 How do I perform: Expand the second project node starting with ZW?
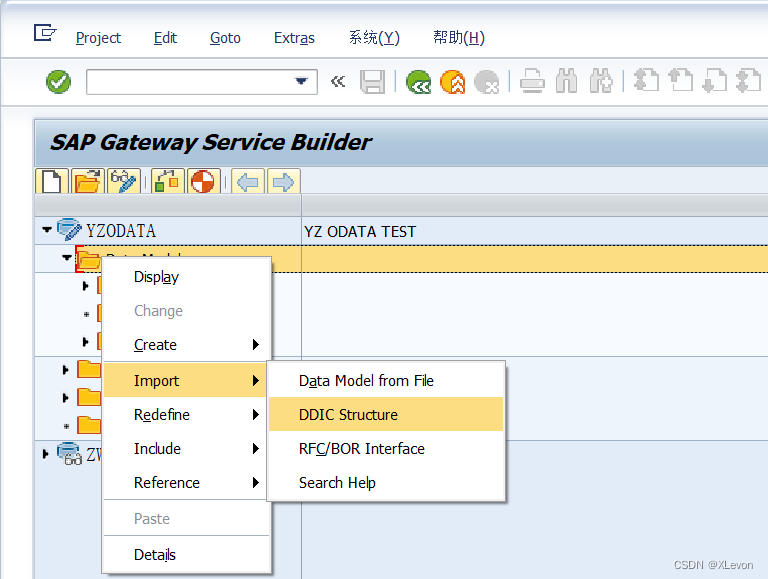click(46, 454)
